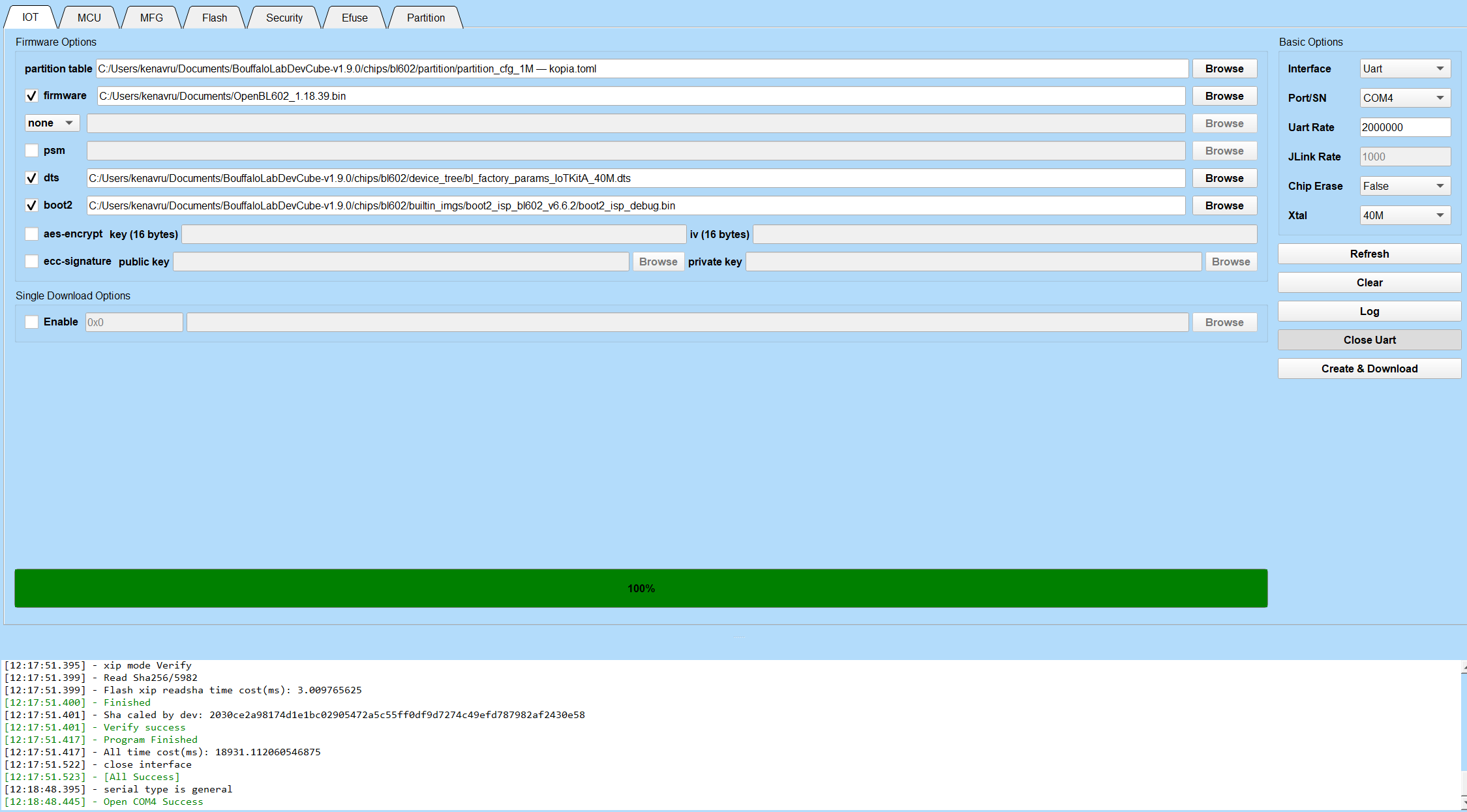This screenshot has width=1467, height=812.
Task: Uncheck the firmware checkbox
Action: [x=31, y=96]
